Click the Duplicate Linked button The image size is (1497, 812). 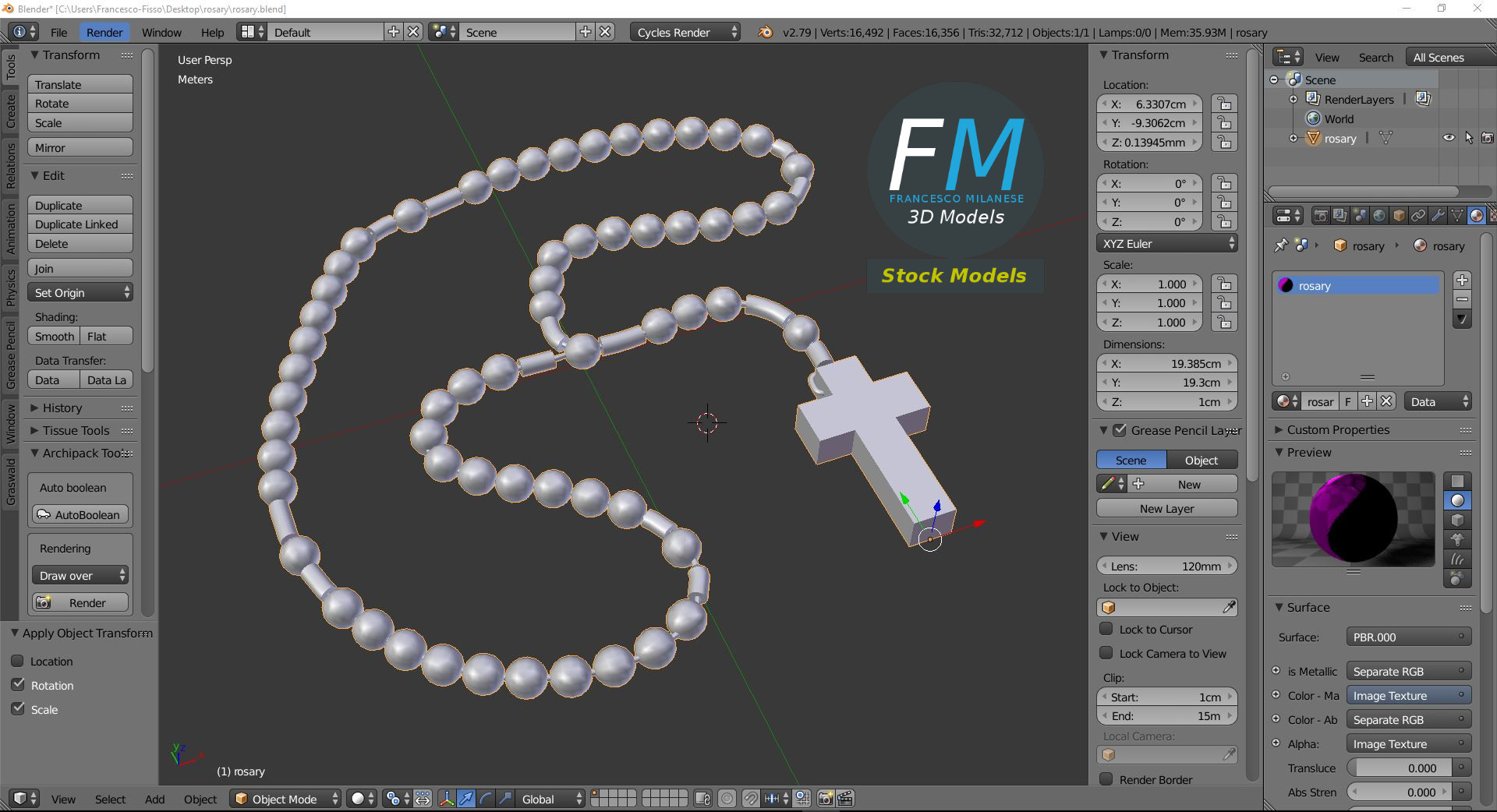pyautogui.click(x=80, y=224)
